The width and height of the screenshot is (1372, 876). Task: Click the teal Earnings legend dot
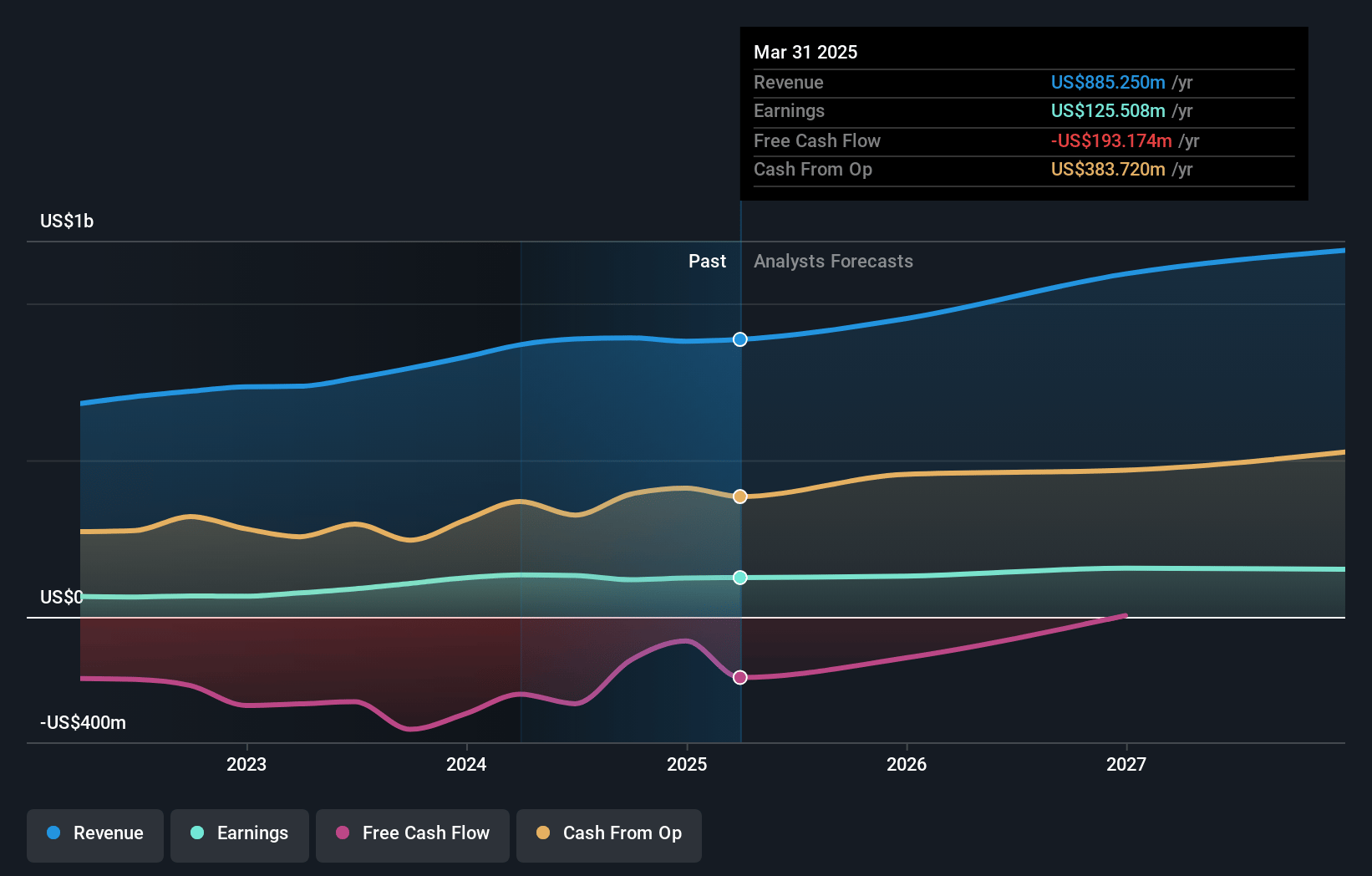click(x=197, y=833)
